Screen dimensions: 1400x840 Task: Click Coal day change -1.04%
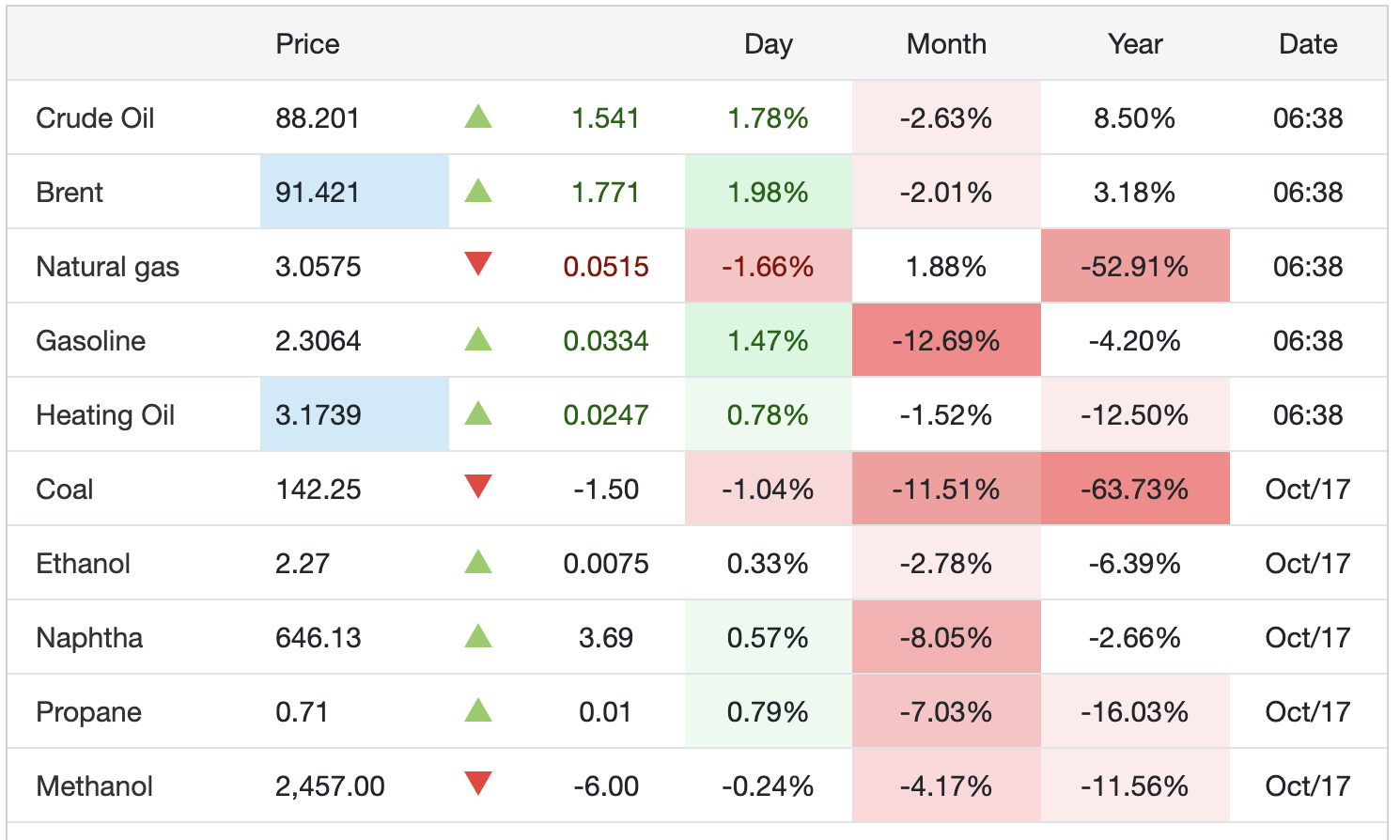(x=768, y=490)
